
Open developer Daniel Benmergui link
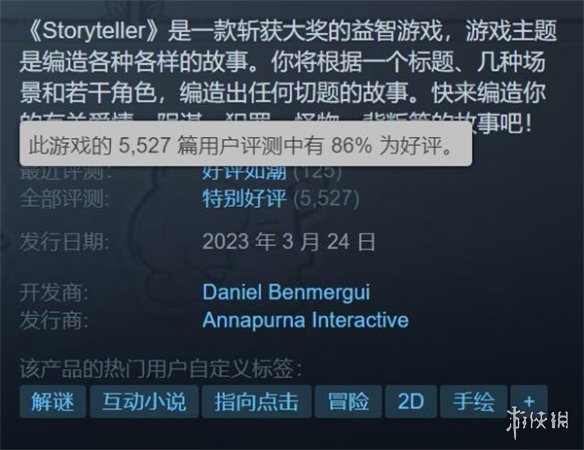[x=286, y=292]
